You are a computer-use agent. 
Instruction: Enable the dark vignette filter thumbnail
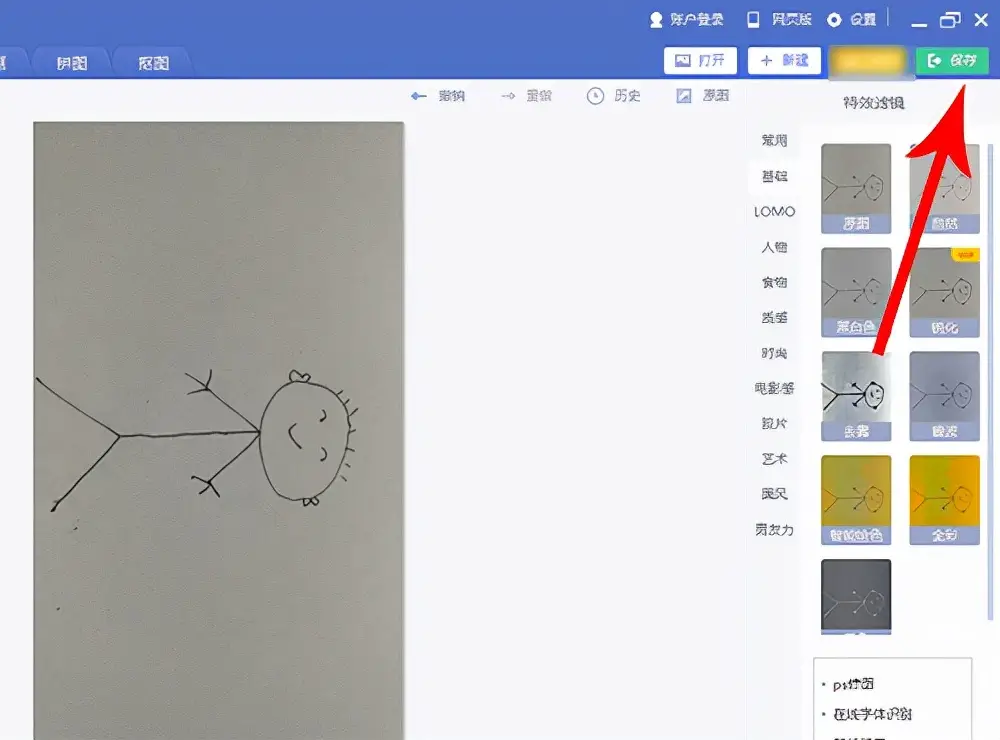[x=855, y=597]
